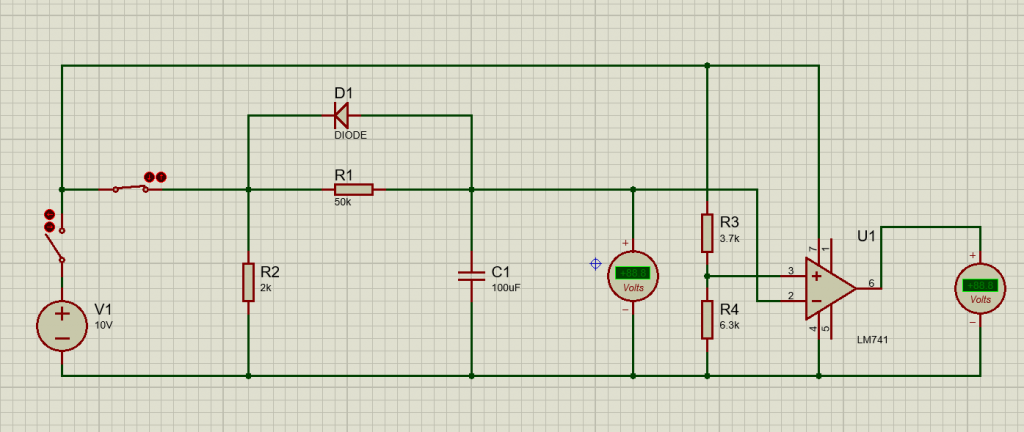Click the blue origin marker crosshair
Image resolution: width=1024 pixels, height=432 pixels.
[x=596, y=264]
